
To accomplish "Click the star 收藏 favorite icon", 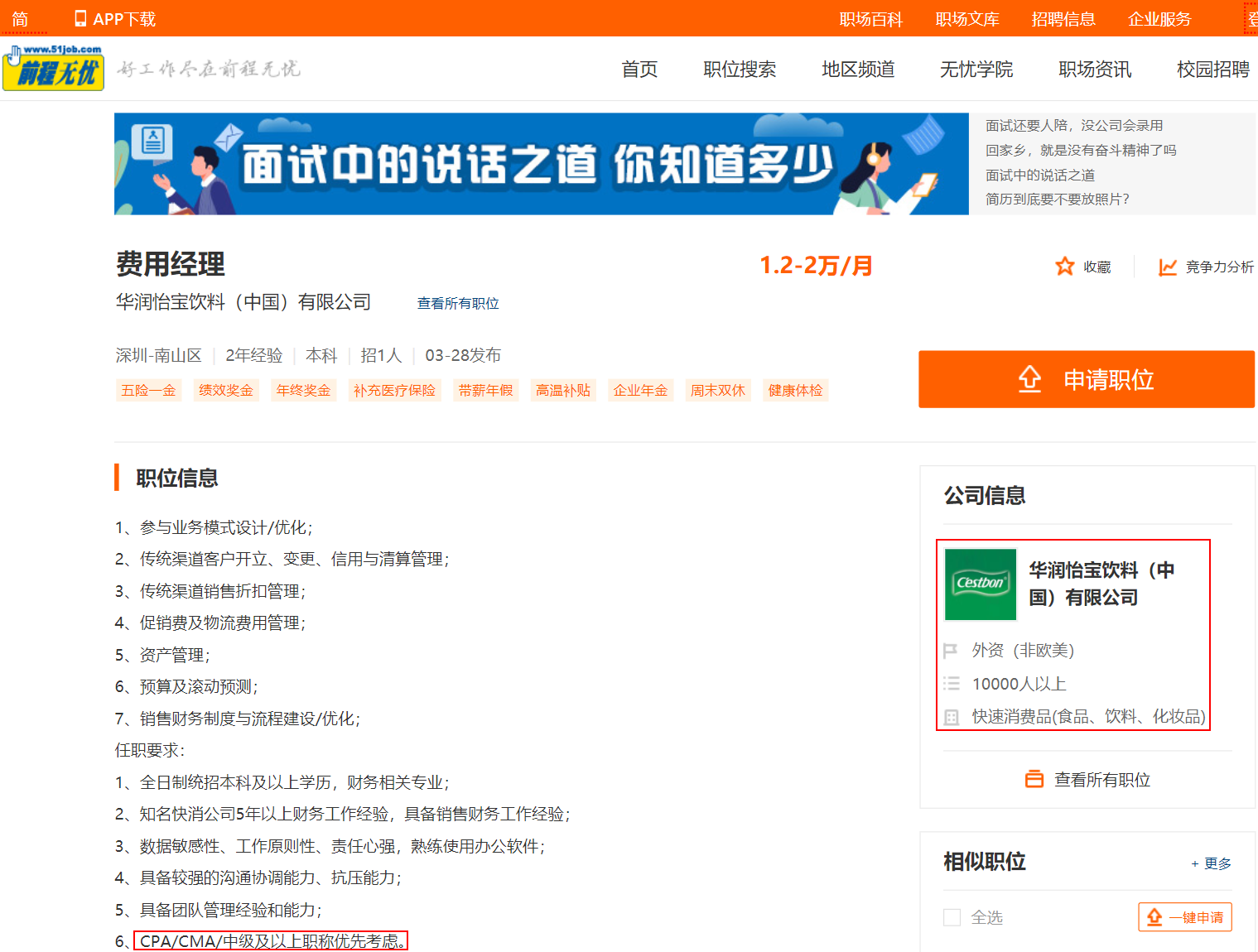I will (x=1065, y=267).
